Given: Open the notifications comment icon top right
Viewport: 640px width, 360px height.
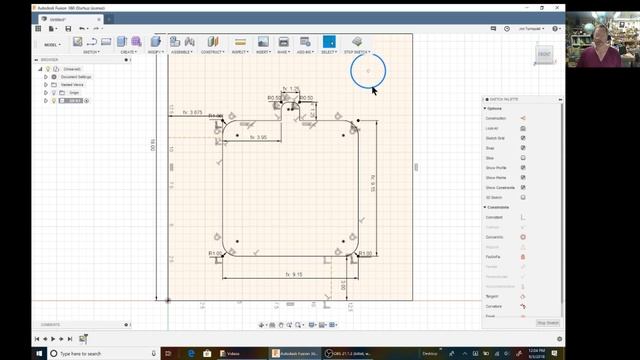Looking at the screenshot, I should [x=493, y=29].
